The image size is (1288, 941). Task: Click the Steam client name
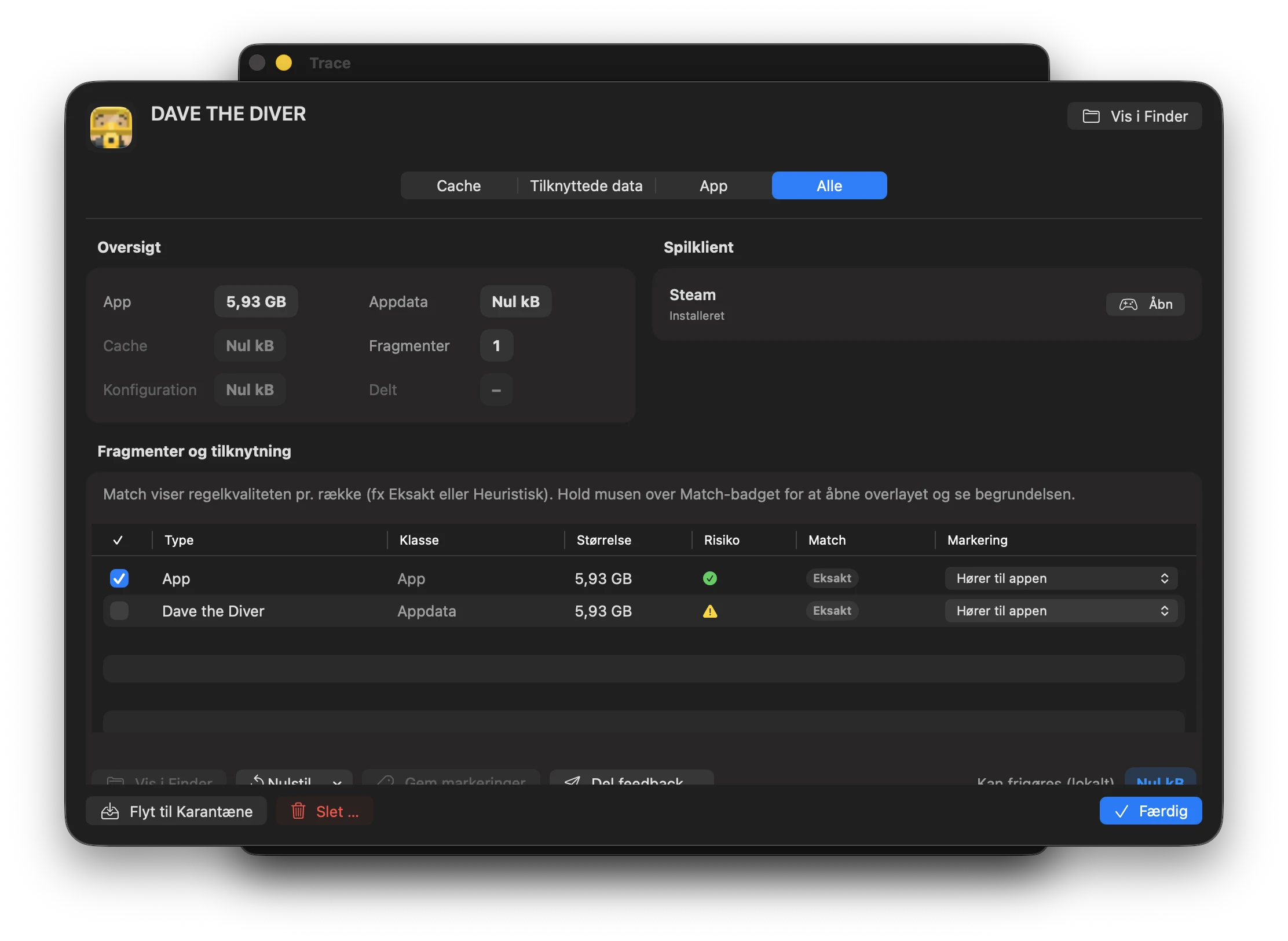(693, 295)
